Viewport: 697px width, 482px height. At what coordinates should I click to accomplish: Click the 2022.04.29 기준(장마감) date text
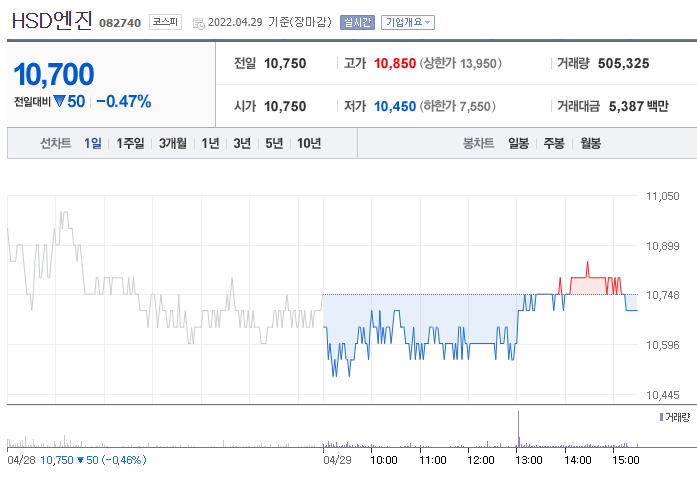(270, 22)
